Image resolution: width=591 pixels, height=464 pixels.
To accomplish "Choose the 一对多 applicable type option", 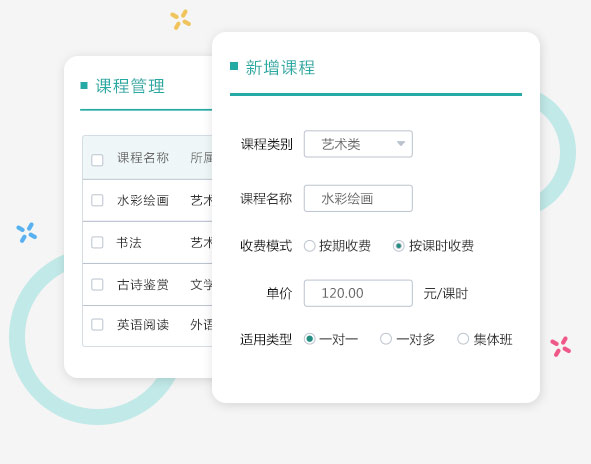I will 386,339.
